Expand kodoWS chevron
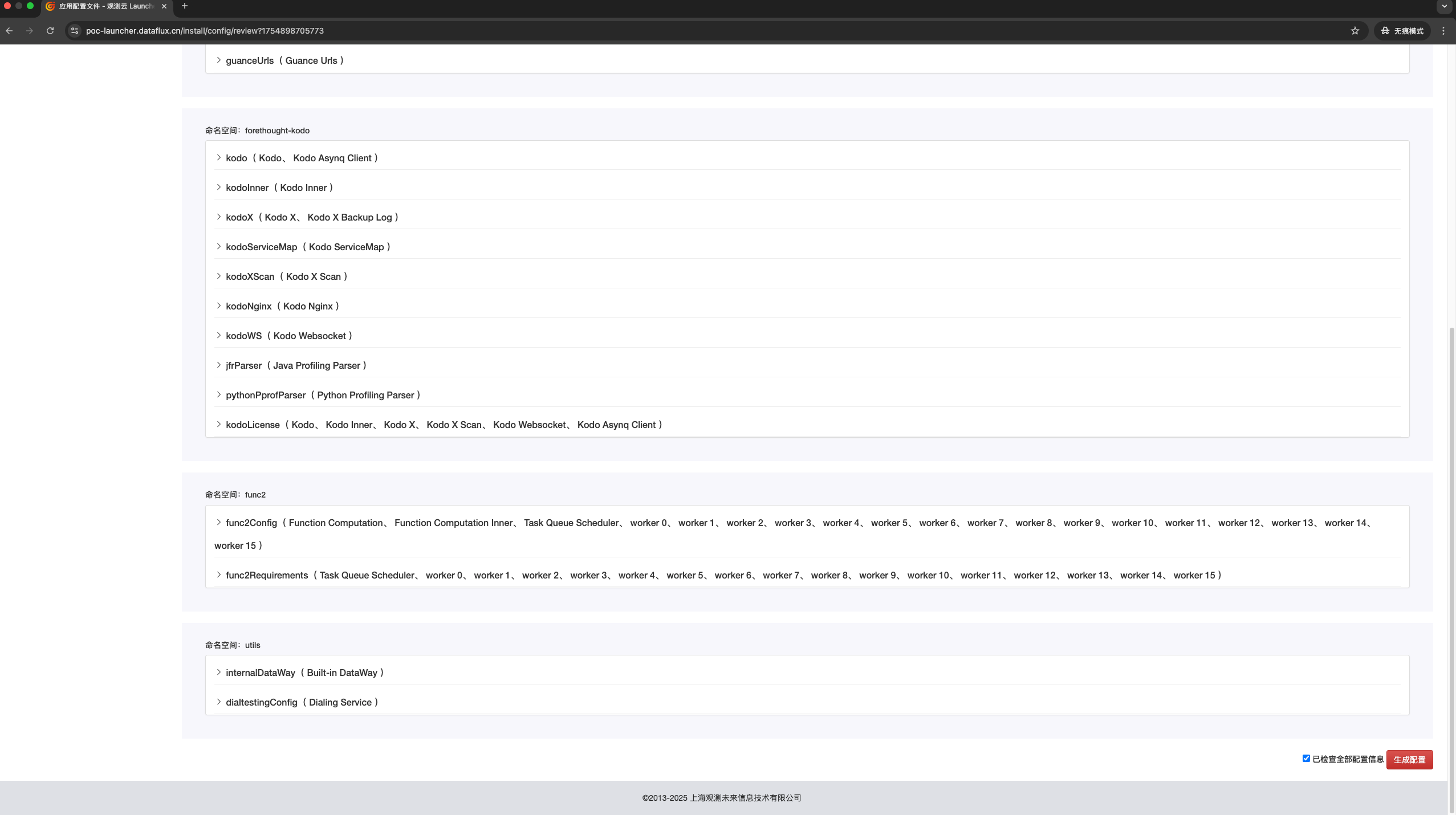Image resolution: width=1456 pixels, height=815 pixels. tap(218, 335)
